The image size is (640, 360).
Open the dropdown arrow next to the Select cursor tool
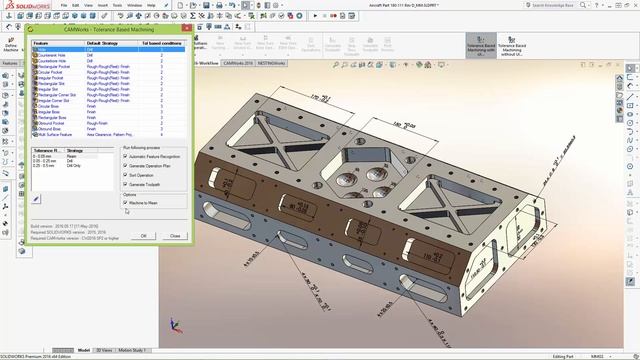(x=251, y=5)
